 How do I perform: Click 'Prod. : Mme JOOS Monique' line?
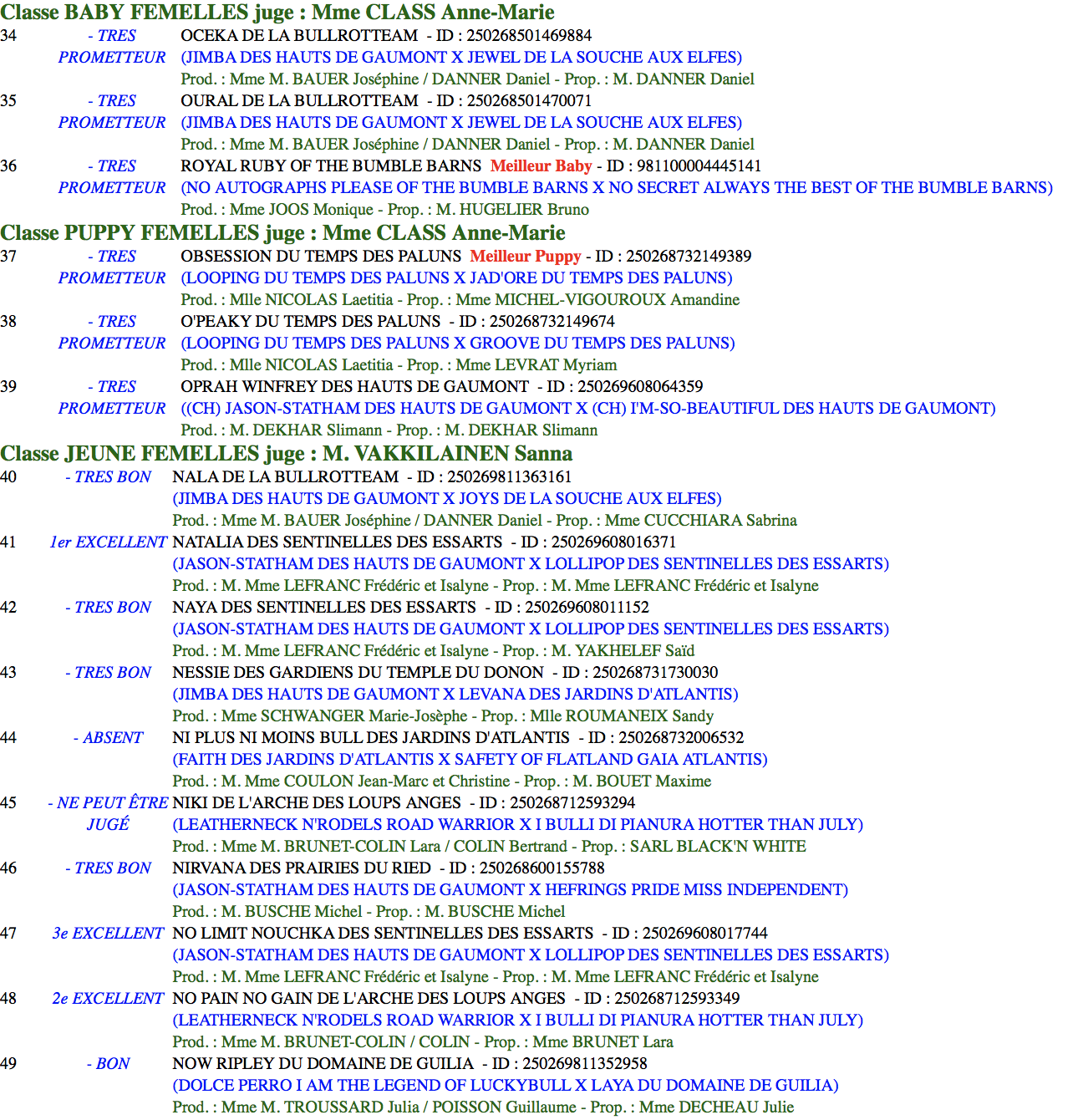pyautogui.click(x=385, y=209)
